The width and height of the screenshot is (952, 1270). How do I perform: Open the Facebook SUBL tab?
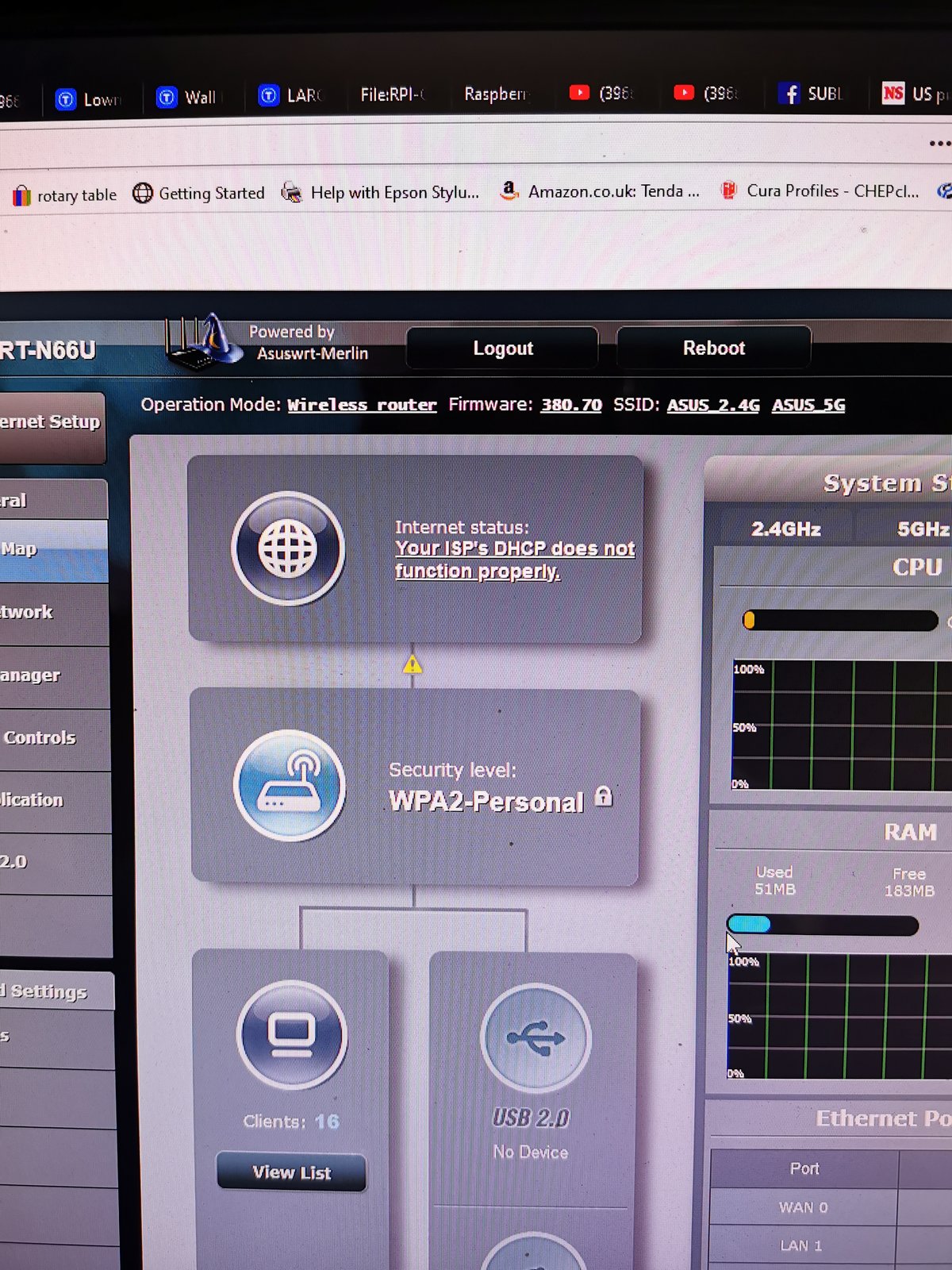pos(810,94)
